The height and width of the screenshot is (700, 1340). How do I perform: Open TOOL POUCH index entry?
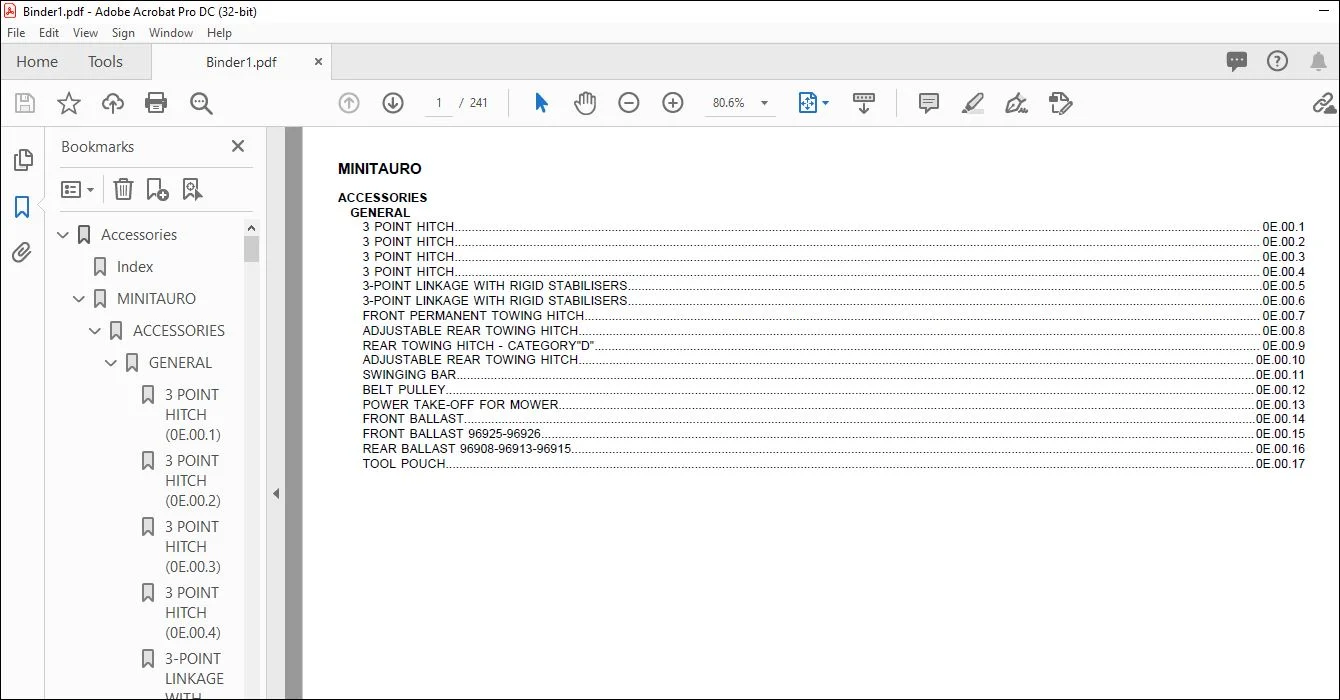tap(404, 464)
